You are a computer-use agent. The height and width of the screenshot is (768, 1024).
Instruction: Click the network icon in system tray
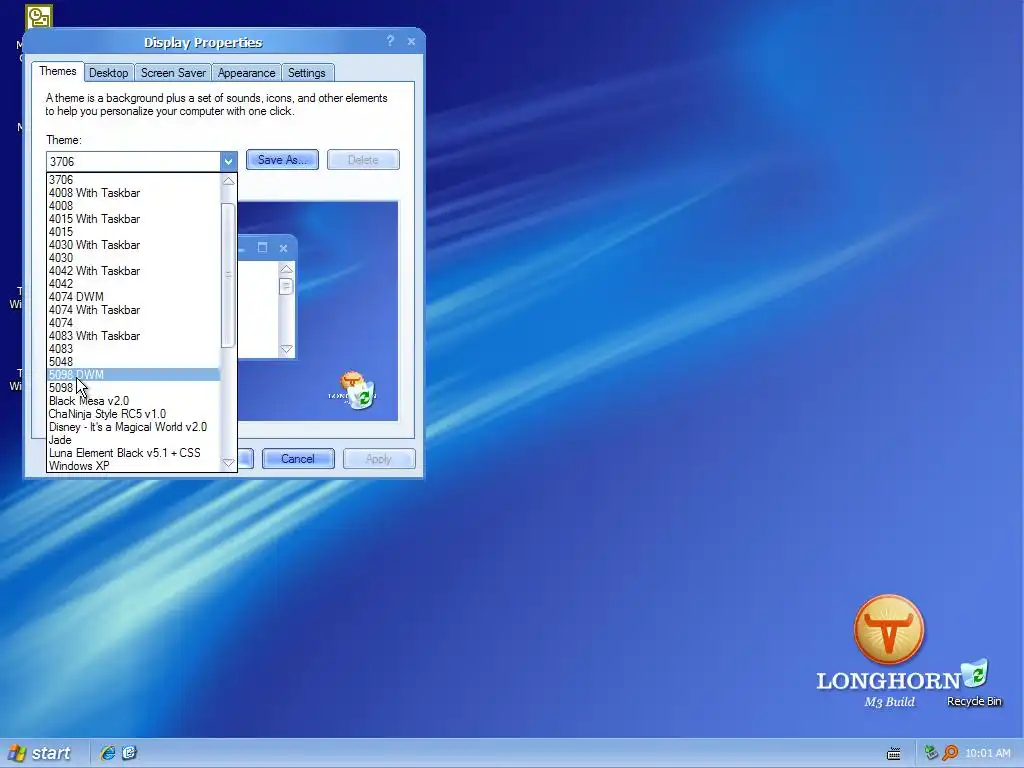[x=931, y=753]
